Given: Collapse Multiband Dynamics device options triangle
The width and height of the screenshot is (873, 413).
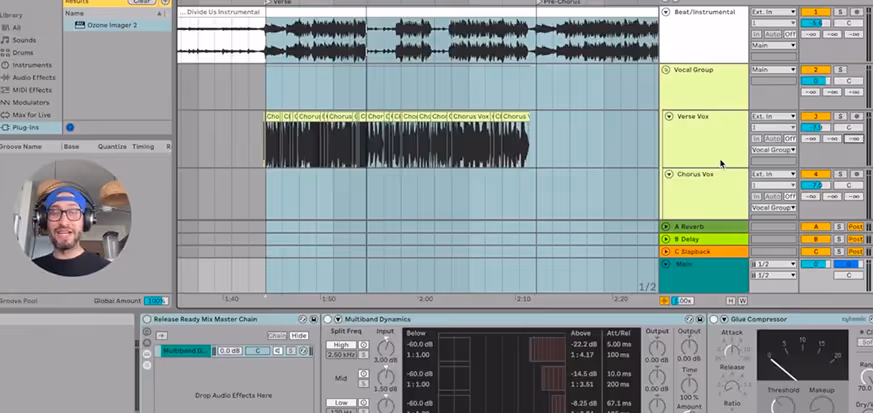Looking at the screenshot, I should click(338, 319).
